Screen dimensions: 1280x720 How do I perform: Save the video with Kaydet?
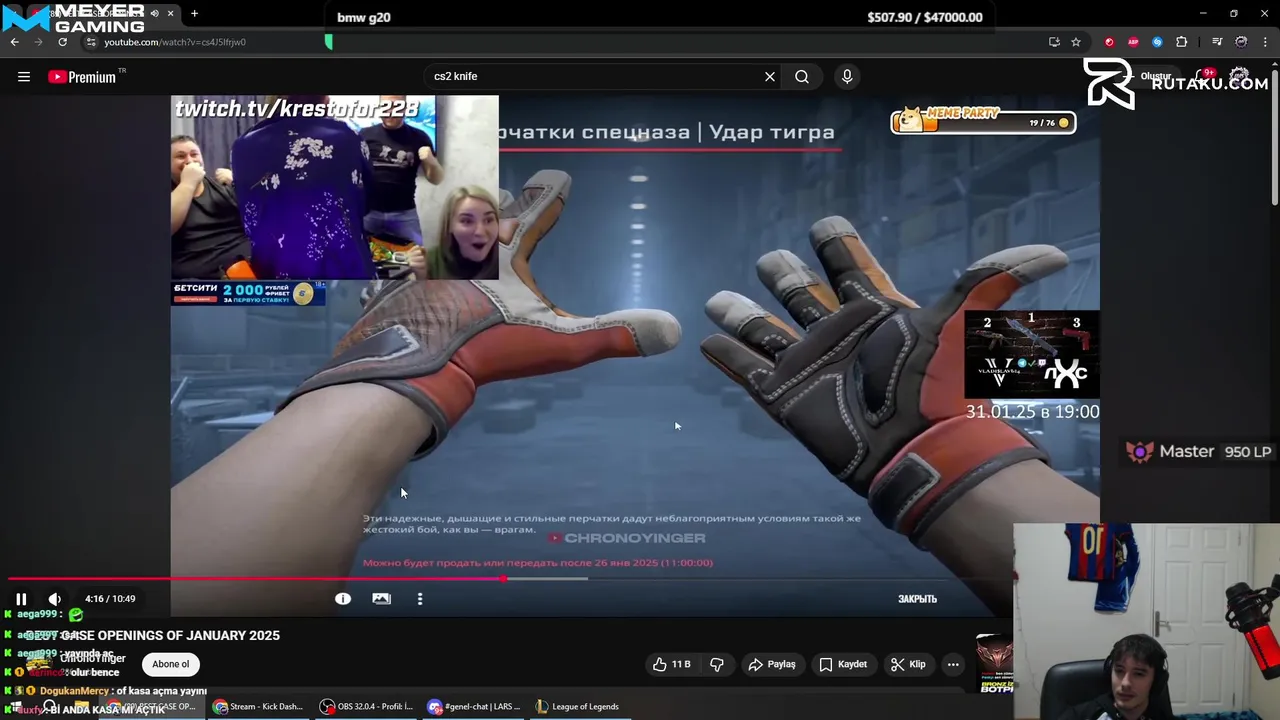[843, 664]
